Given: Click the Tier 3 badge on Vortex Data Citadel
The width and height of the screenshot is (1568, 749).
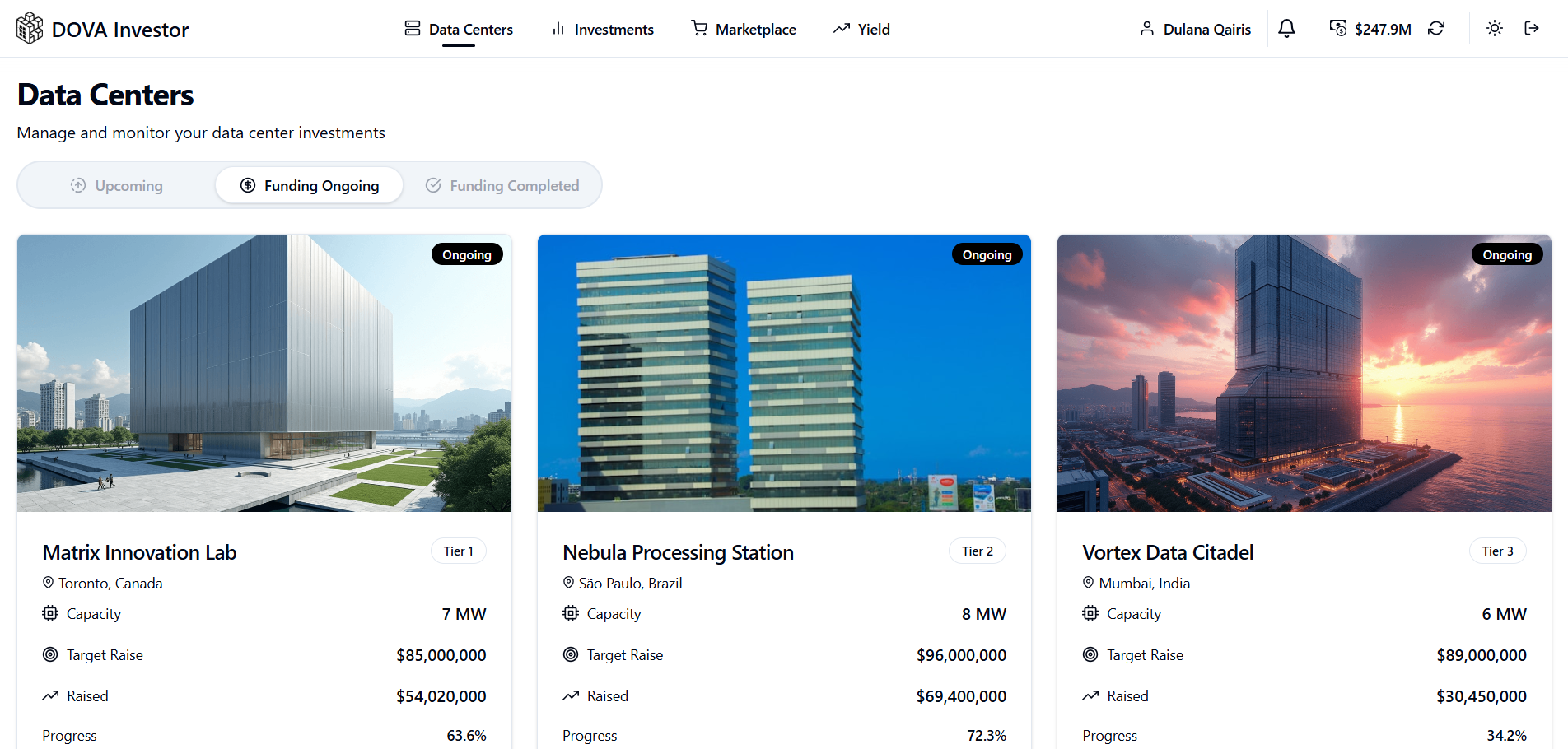Looking at the screenshot, I should (x=1497, y=551).
